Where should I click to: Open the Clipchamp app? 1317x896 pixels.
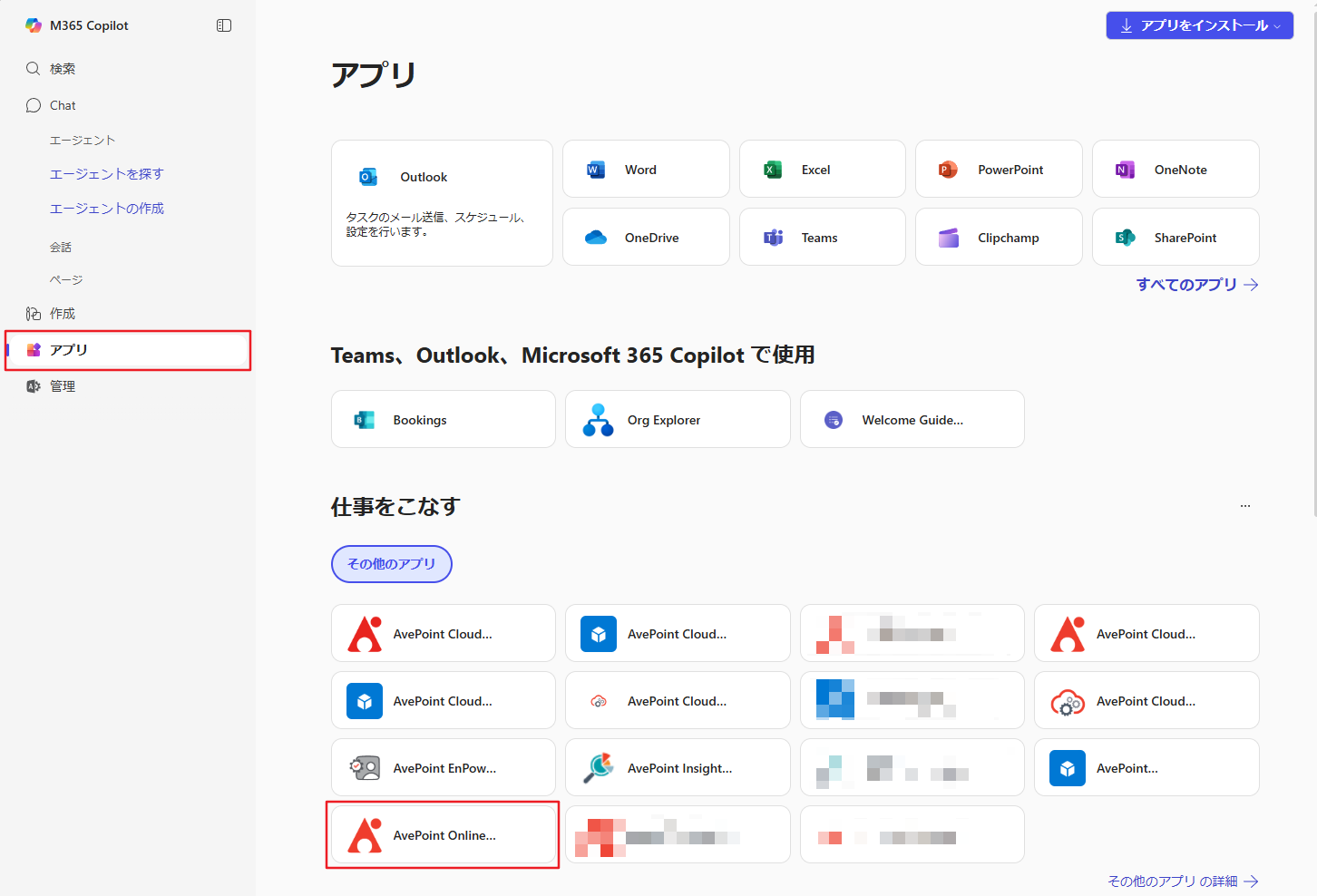pyautogui.click(x=999, y=237)
